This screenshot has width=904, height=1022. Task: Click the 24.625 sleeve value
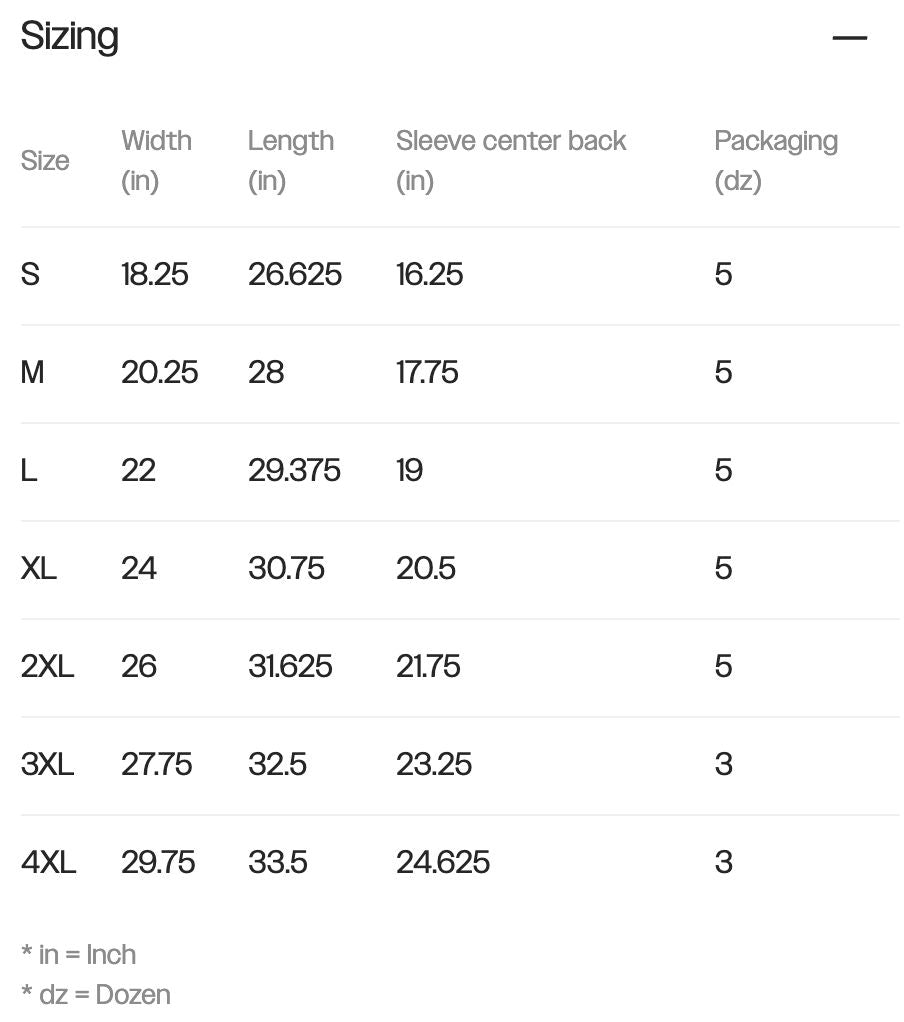point(443,862)
